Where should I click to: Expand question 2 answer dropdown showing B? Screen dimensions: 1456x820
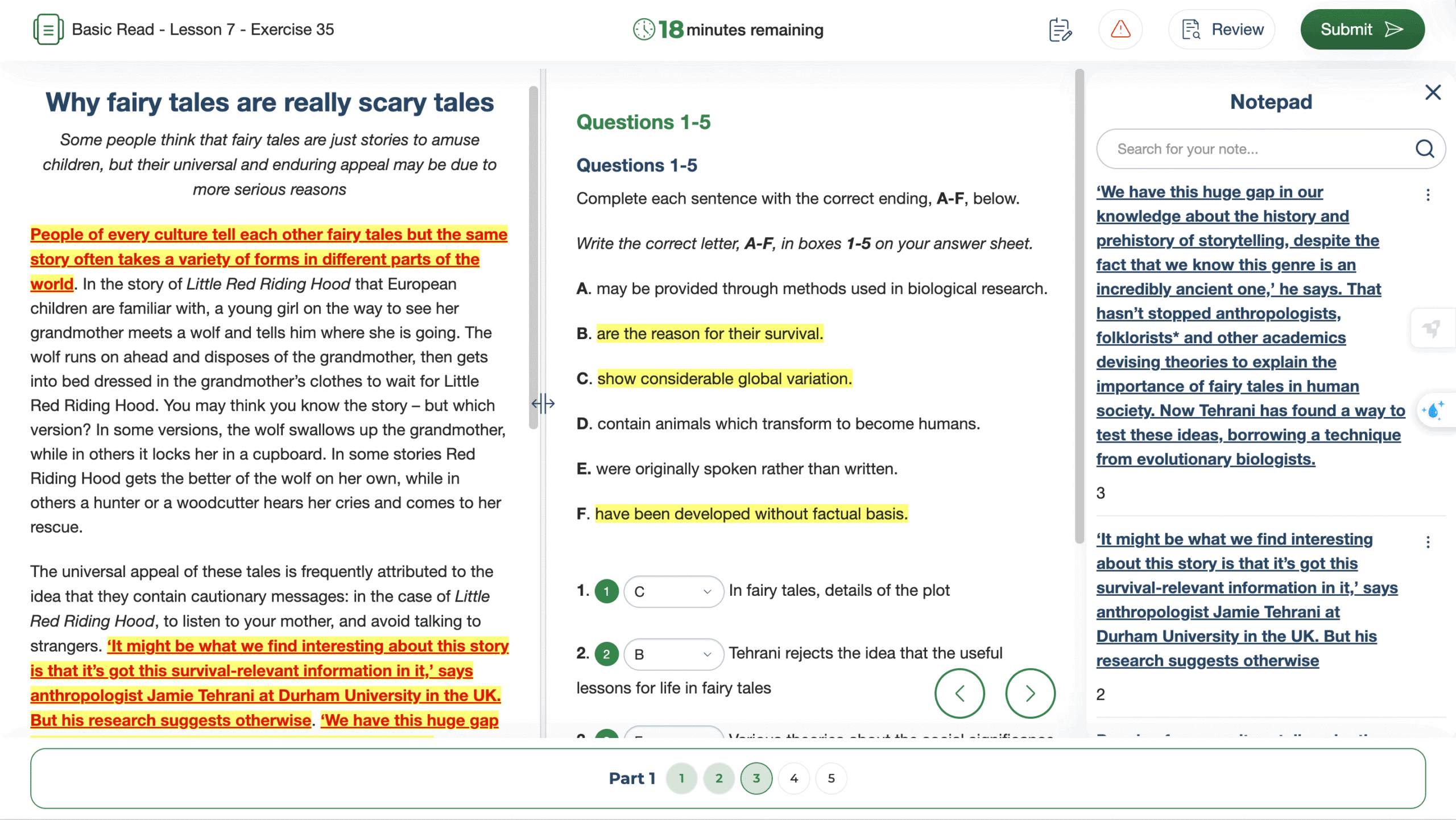[x=673, y=654]
